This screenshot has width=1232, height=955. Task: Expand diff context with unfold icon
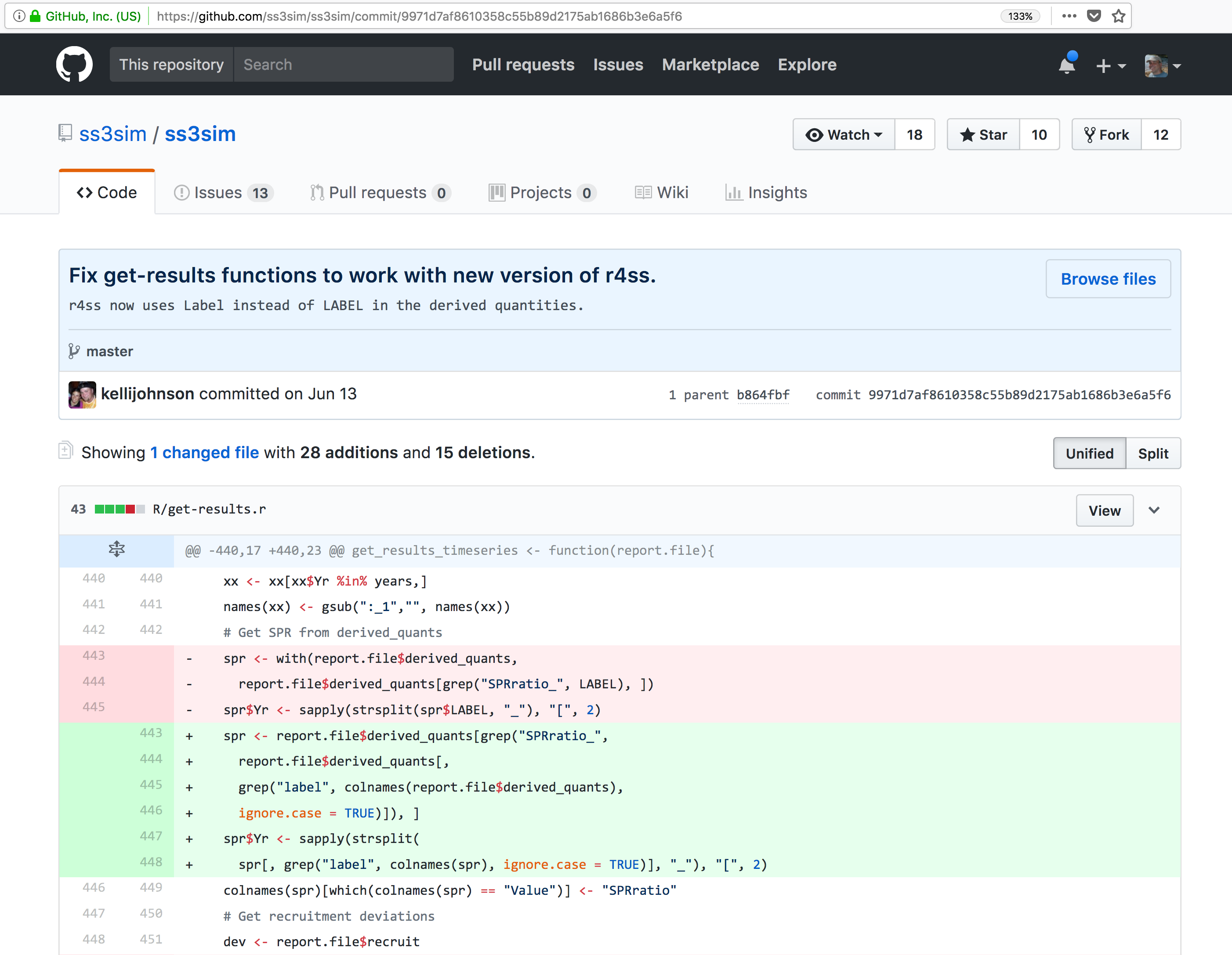(117, 550)
